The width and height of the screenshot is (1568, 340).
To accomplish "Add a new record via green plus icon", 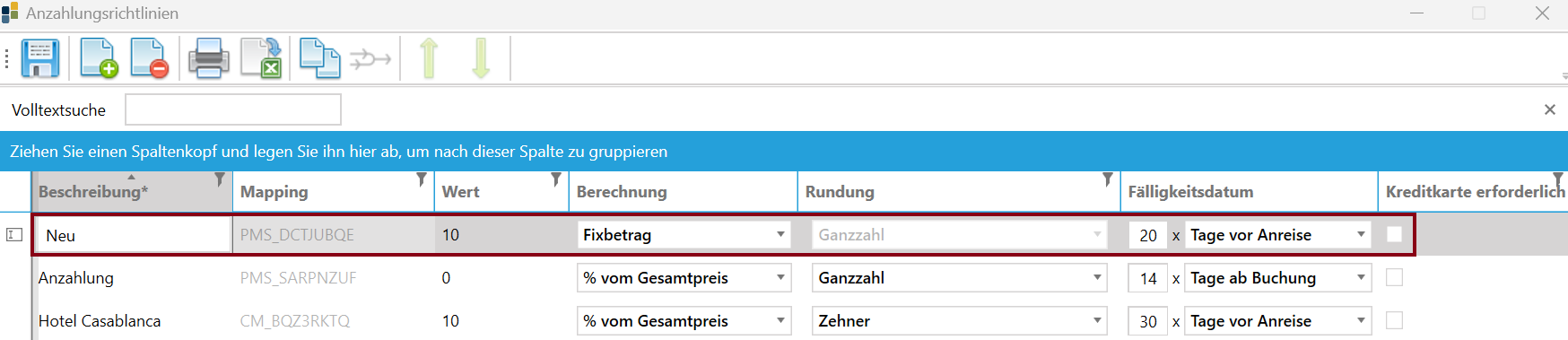I will pyautogui.click(x=99, y=59).
